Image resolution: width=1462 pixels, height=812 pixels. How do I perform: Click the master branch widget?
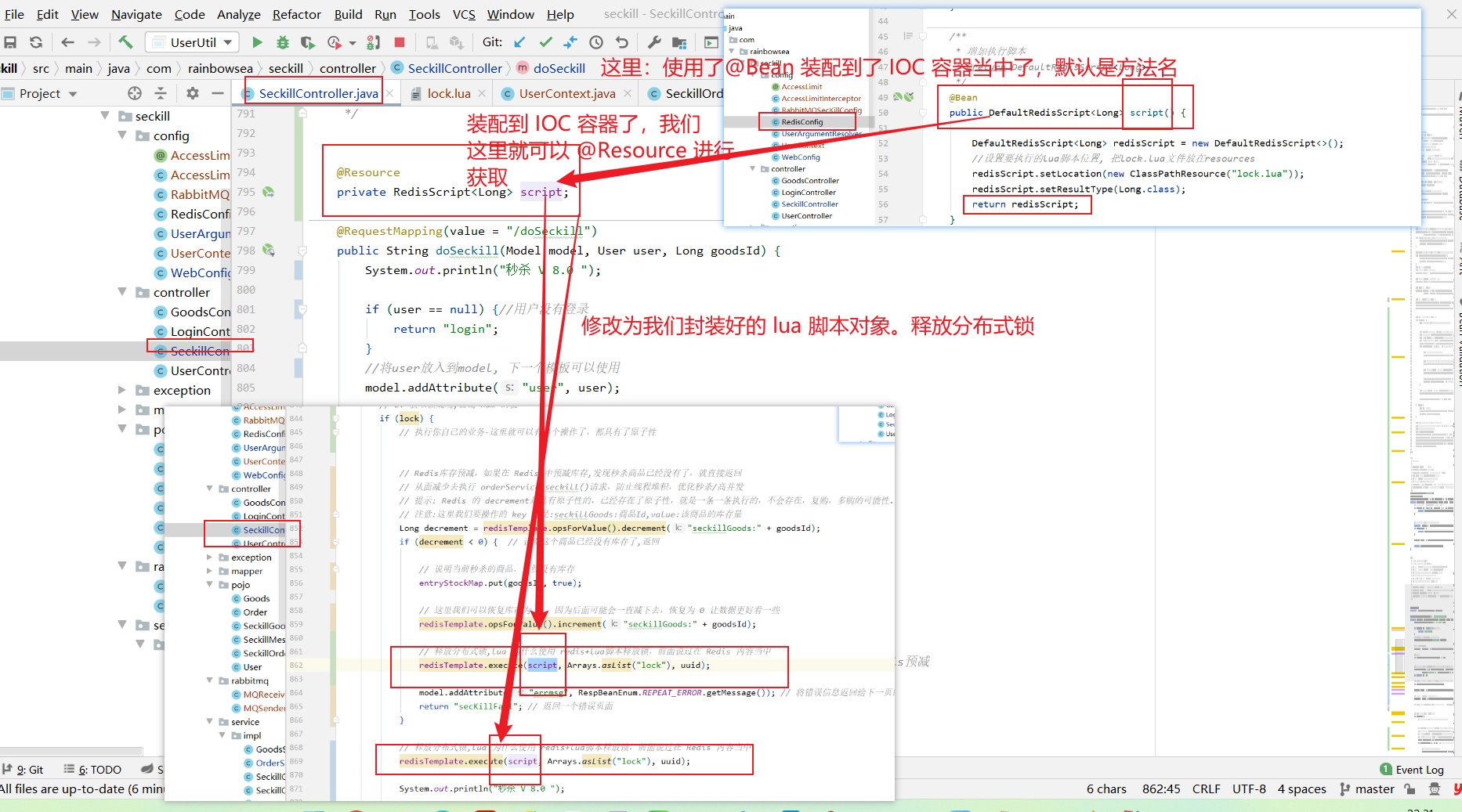click(x=1375, y=789)
